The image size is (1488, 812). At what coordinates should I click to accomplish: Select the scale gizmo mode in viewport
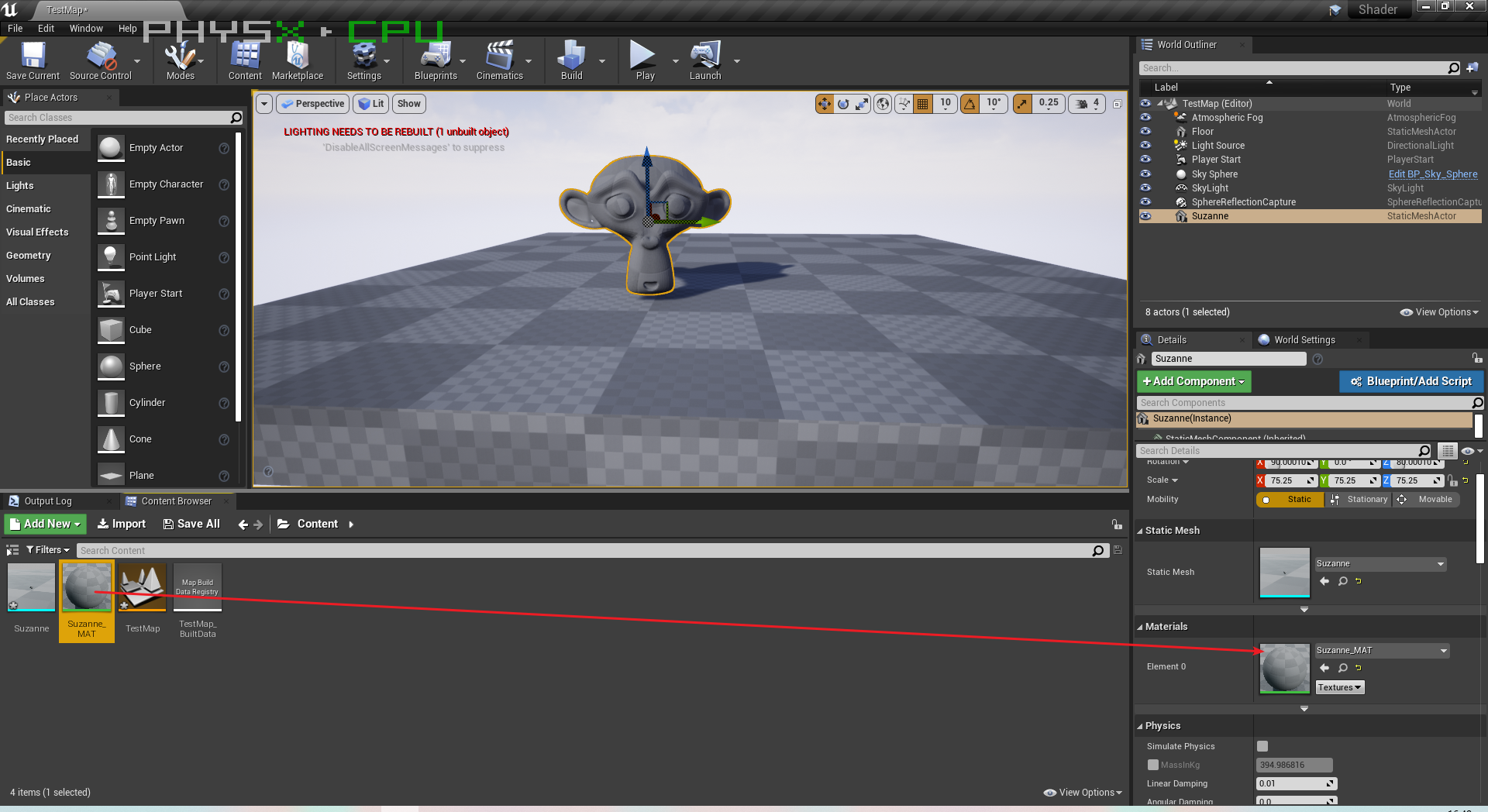click(862, 104)
